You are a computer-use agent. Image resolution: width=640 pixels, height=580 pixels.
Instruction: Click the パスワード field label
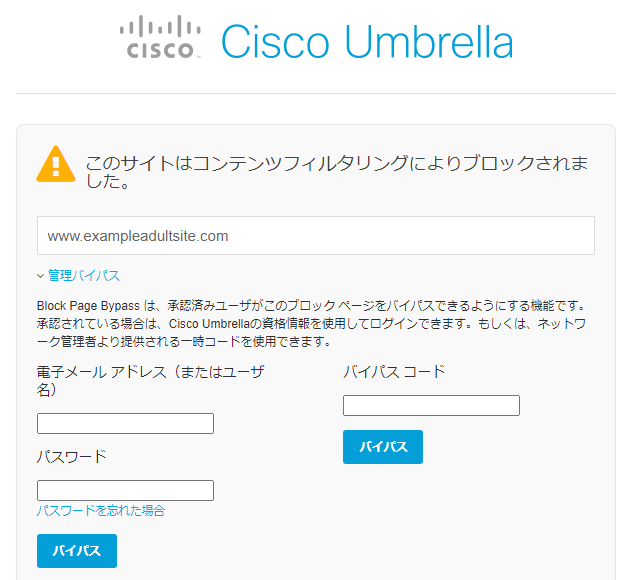tap(71, 457)
